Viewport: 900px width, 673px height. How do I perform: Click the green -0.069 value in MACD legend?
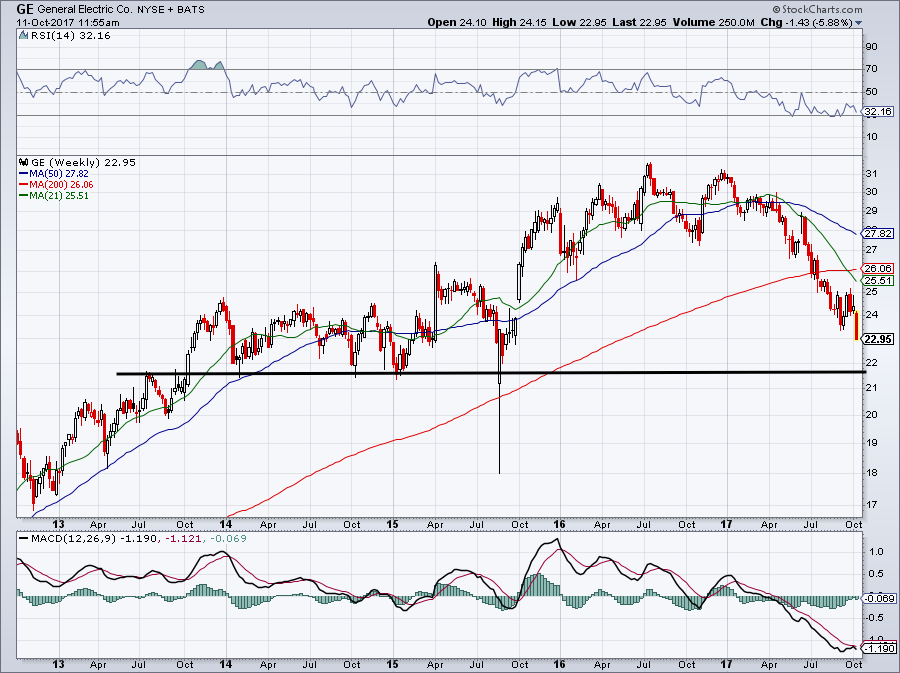point(228,539)
